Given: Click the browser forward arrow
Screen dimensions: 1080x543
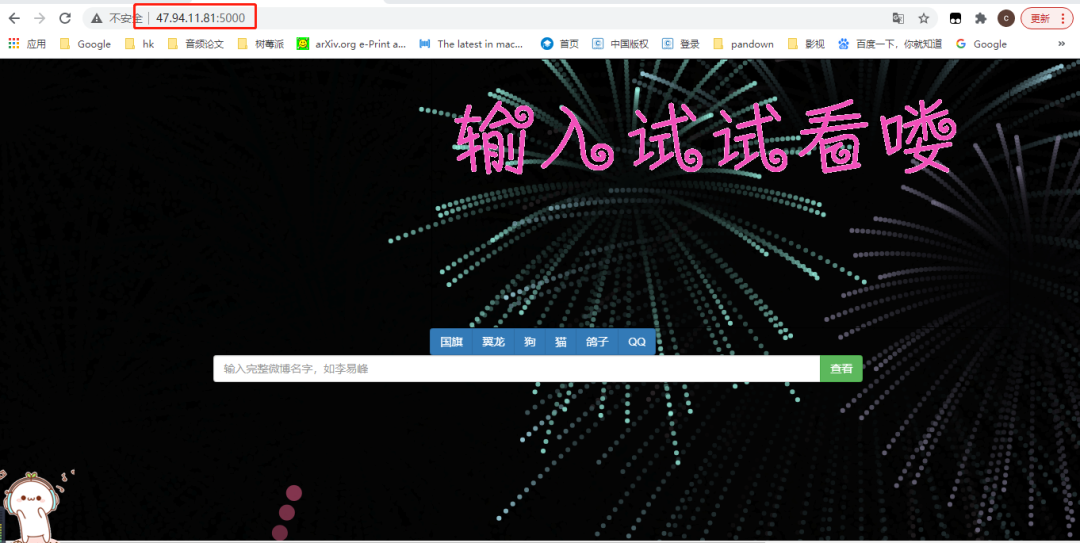Looking at the screenshot, I should pos(39,19).
